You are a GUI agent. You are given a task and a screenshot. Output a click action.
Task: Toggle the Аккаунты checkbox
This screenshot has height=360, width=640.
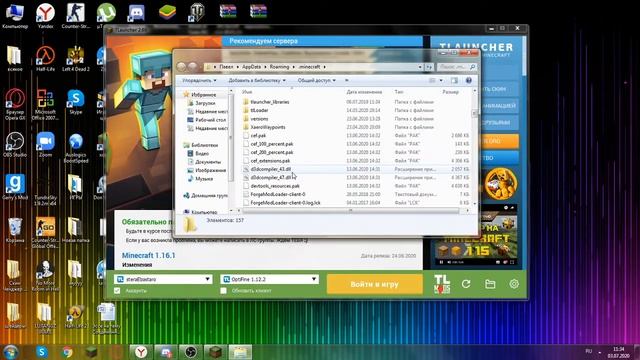tap(118, 291)
